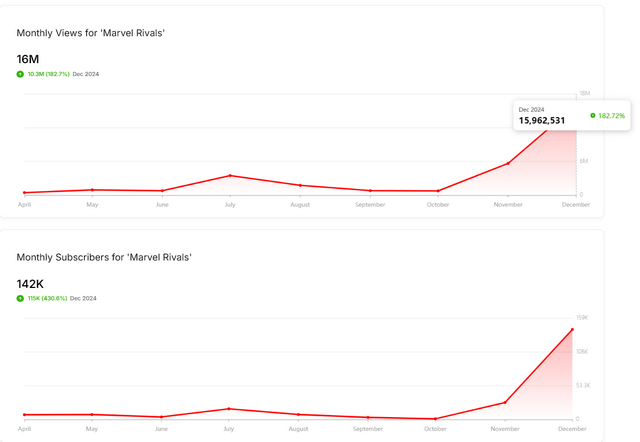The width and height of the screenshot is (640, 442).
Task: Select the December data point on subscribers chart
Action: (572, 329)
